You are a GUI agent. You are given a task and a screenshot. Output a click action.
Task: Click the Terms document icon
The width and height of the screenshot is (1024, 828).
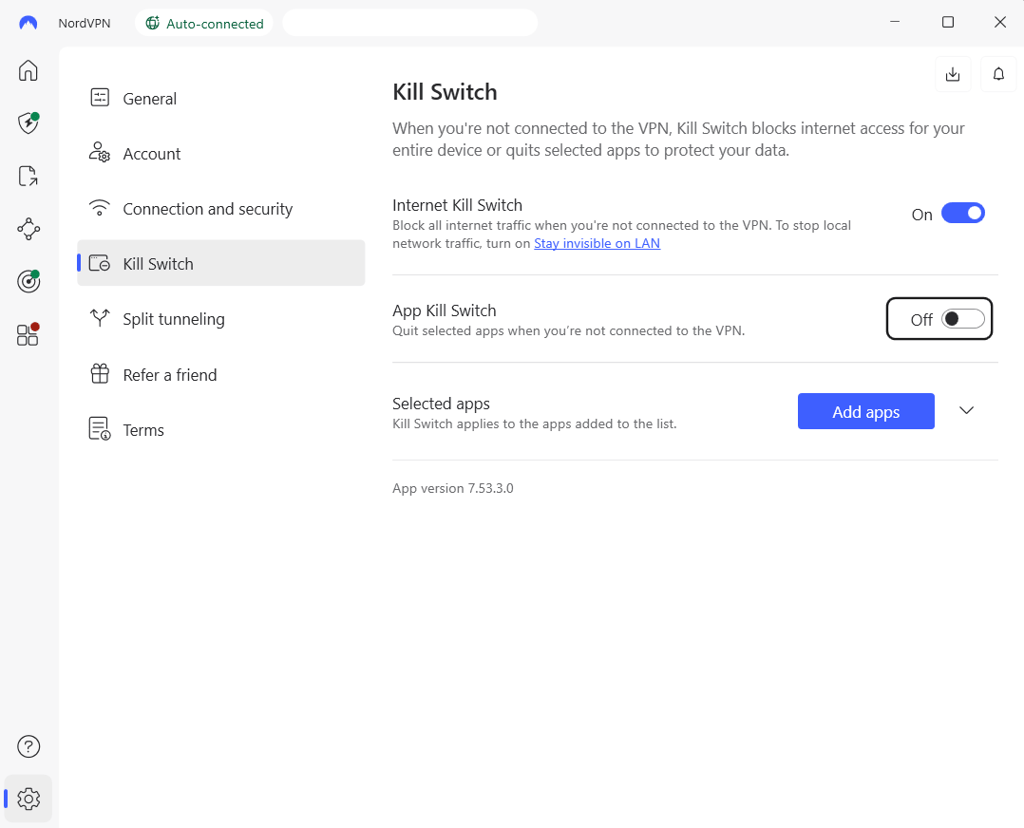click(x=100, y=429)
